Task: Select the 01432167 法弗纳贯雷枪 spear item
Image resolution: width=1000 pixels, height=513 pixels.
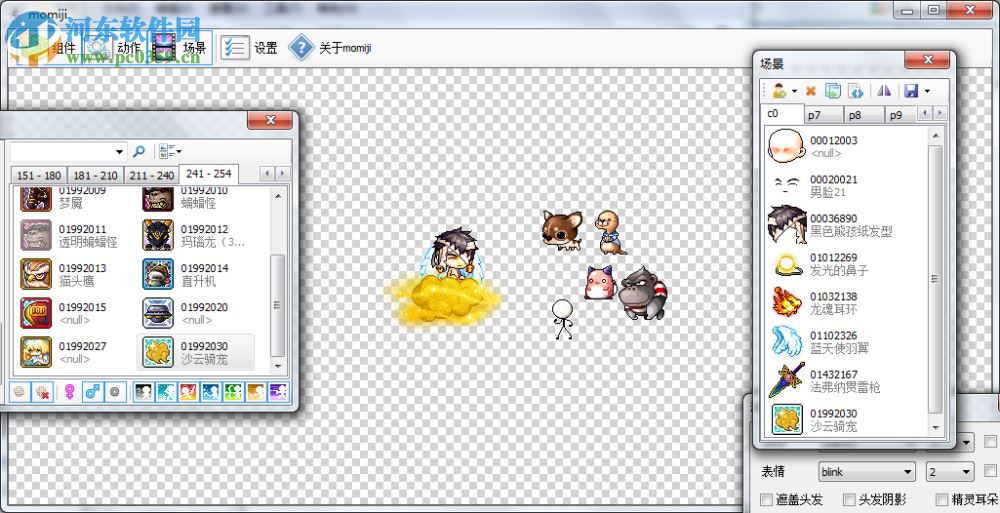Action: [x=846, y=380]
